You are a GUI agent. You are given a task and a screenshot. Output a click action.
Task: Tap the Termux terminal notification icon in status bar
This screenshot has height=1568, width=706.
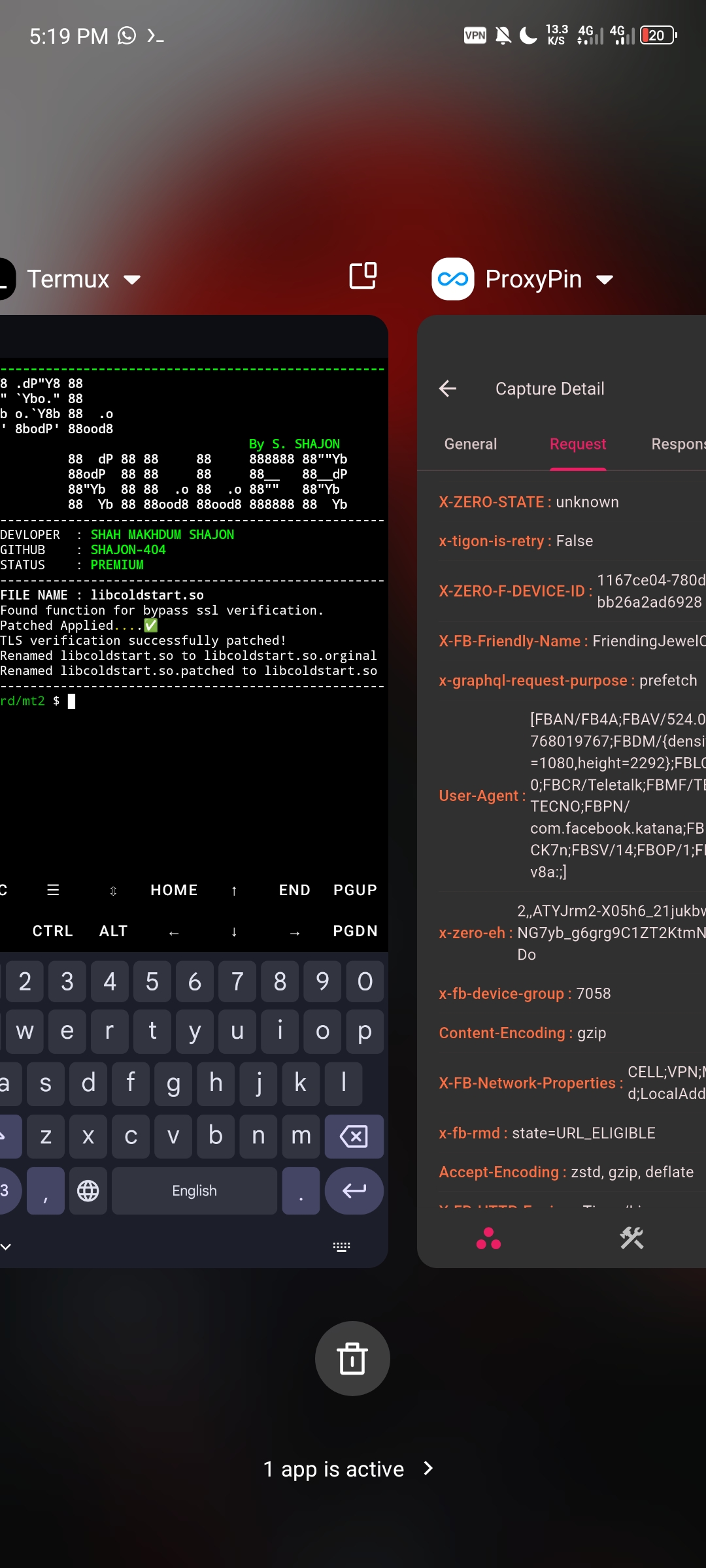tap(156, 35)
